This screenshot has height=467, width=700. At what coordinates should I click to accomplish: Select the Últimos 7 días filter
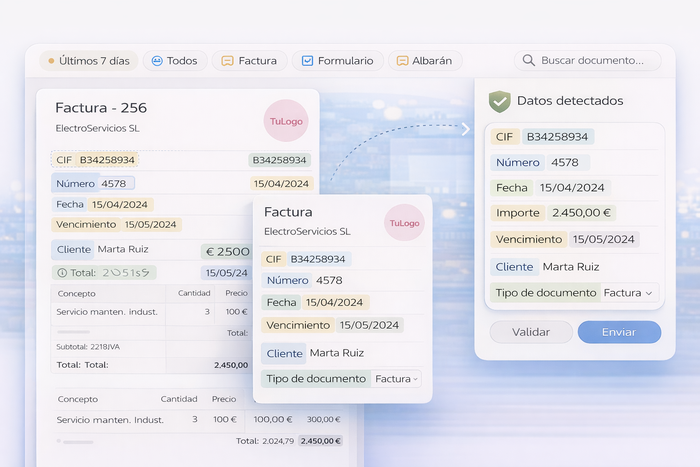(89, 61)
